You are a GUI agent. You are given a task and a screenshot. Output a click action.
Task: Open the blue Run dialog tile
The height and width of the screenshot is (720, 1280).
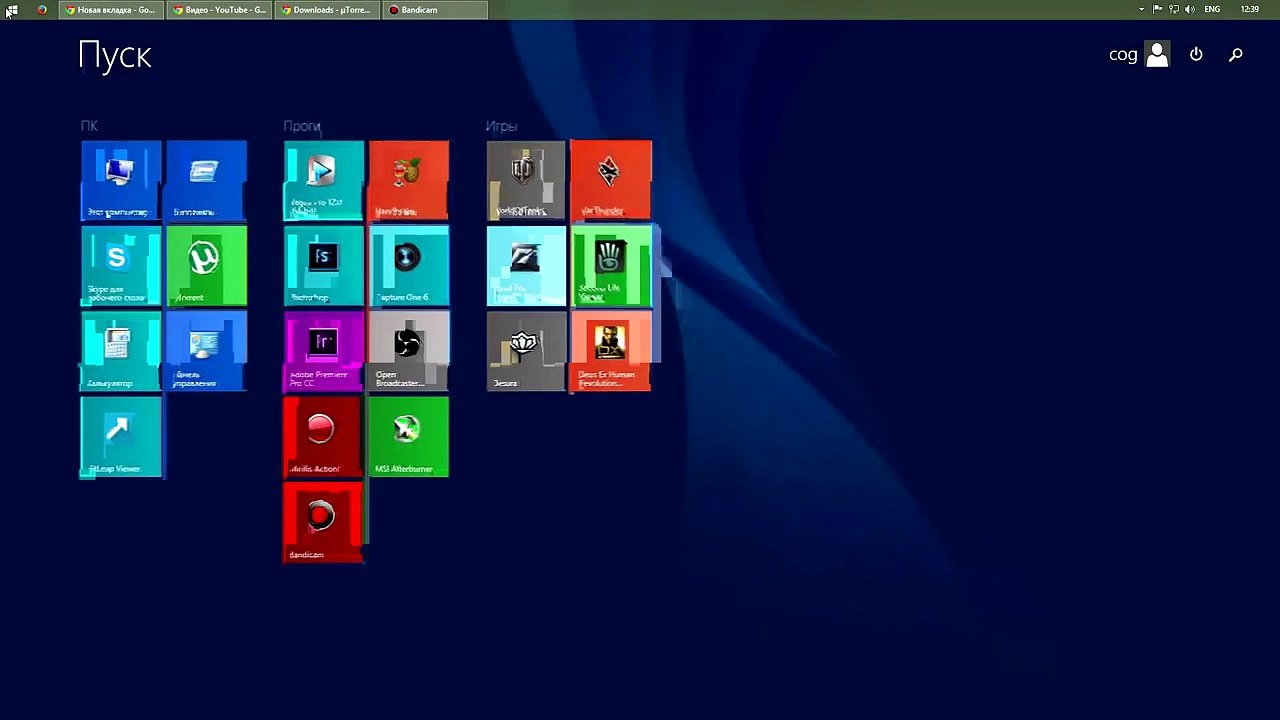(206, 180)
